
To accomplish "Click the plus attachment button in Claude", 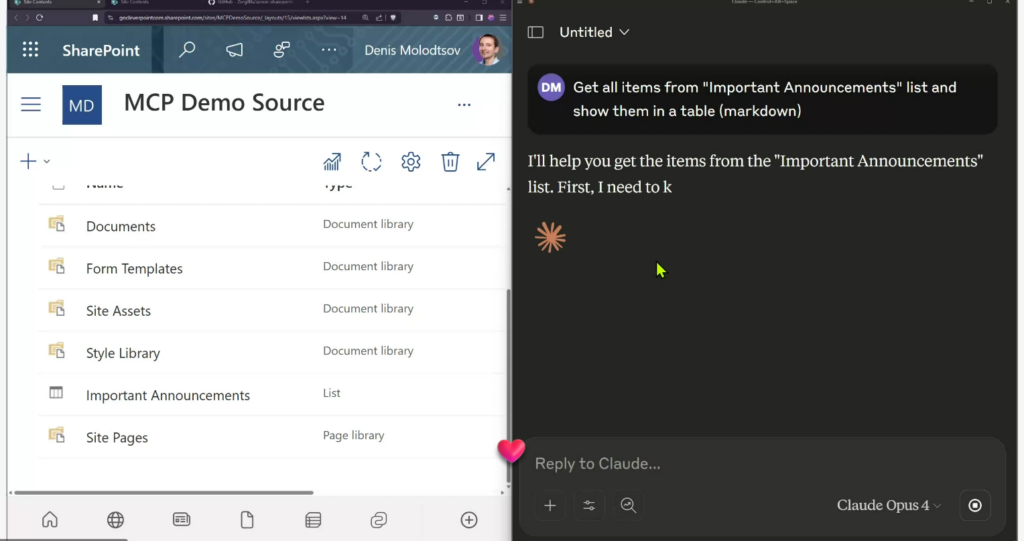I will [550, 506].
